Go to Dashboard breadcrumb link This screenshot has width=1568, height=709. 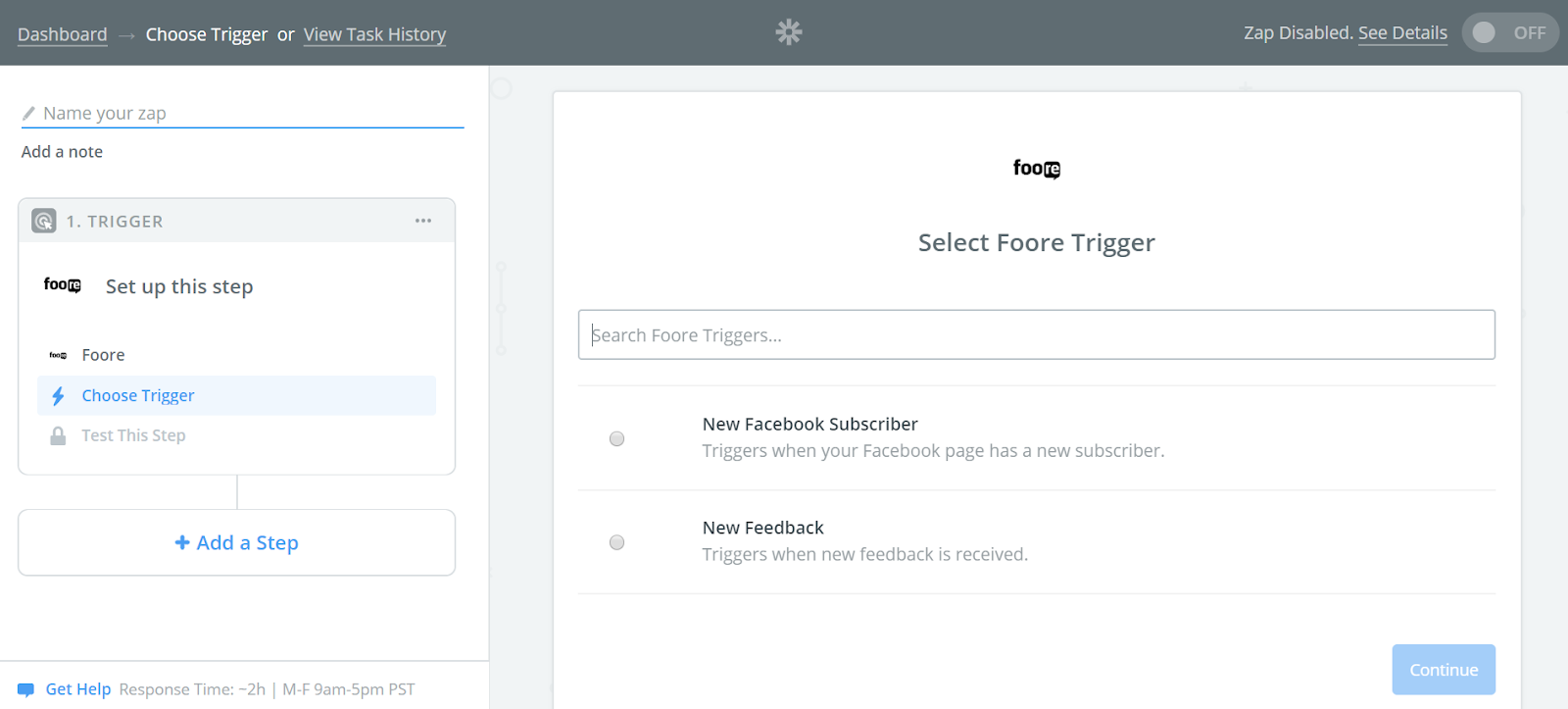[63, 34]
